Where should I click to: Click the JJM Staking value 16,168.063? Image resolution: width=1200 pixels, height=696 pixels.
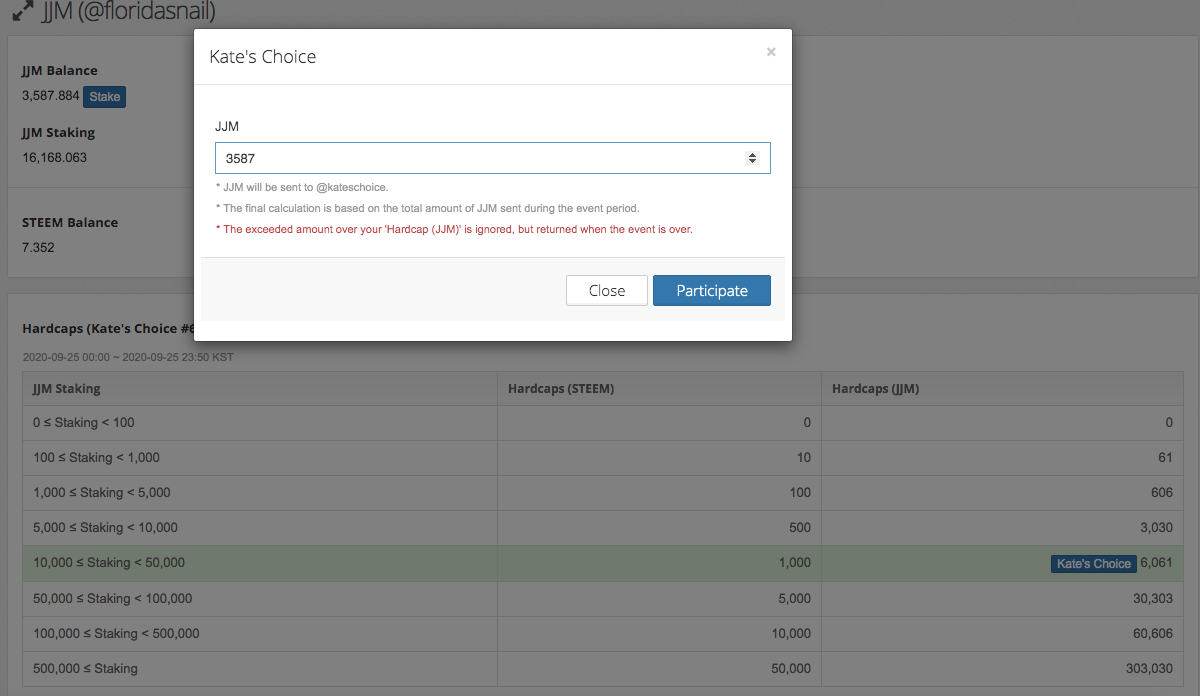point(54,158)
